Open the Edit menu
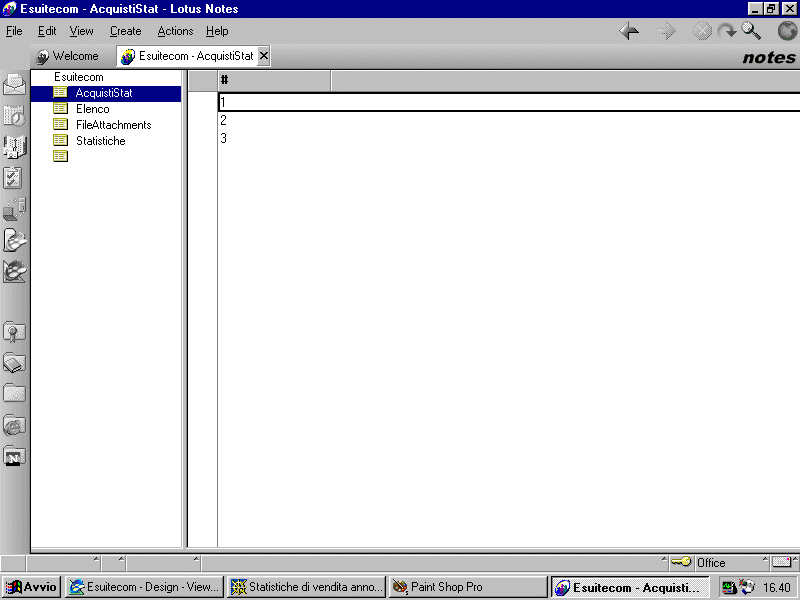800x600 pixels. (x=47, y=32)
